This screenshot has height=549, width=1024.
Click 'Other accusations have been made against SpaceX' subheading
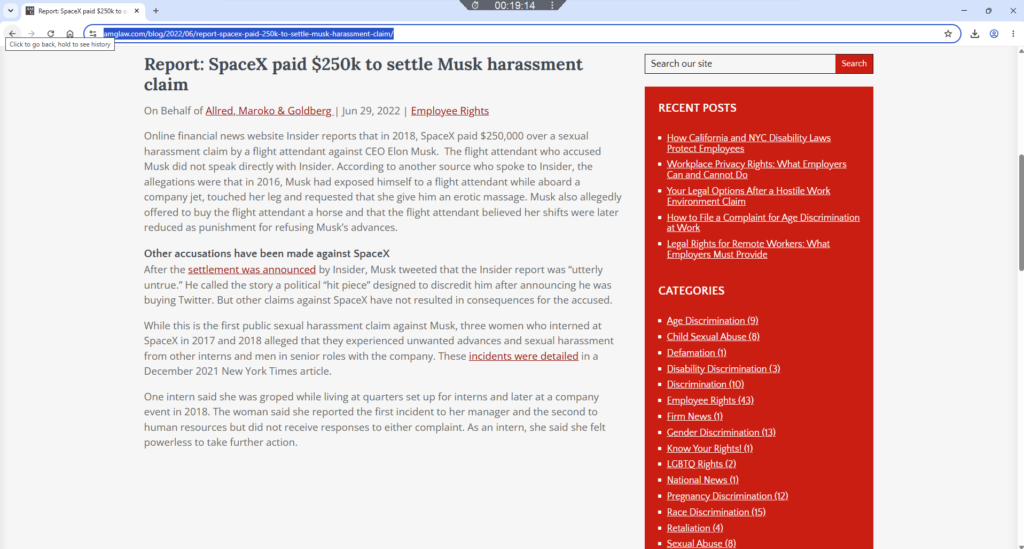click(266, 253)
